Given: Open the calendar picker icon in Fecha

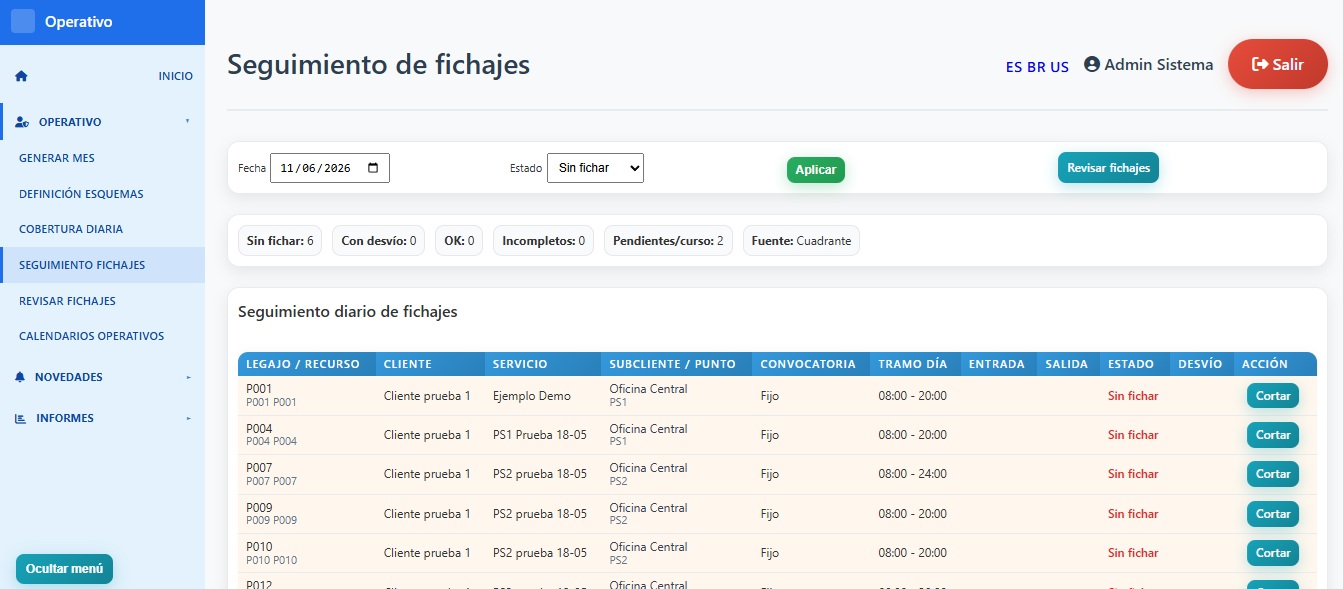Looking at the screenshot, I should [x=373, y=168].
